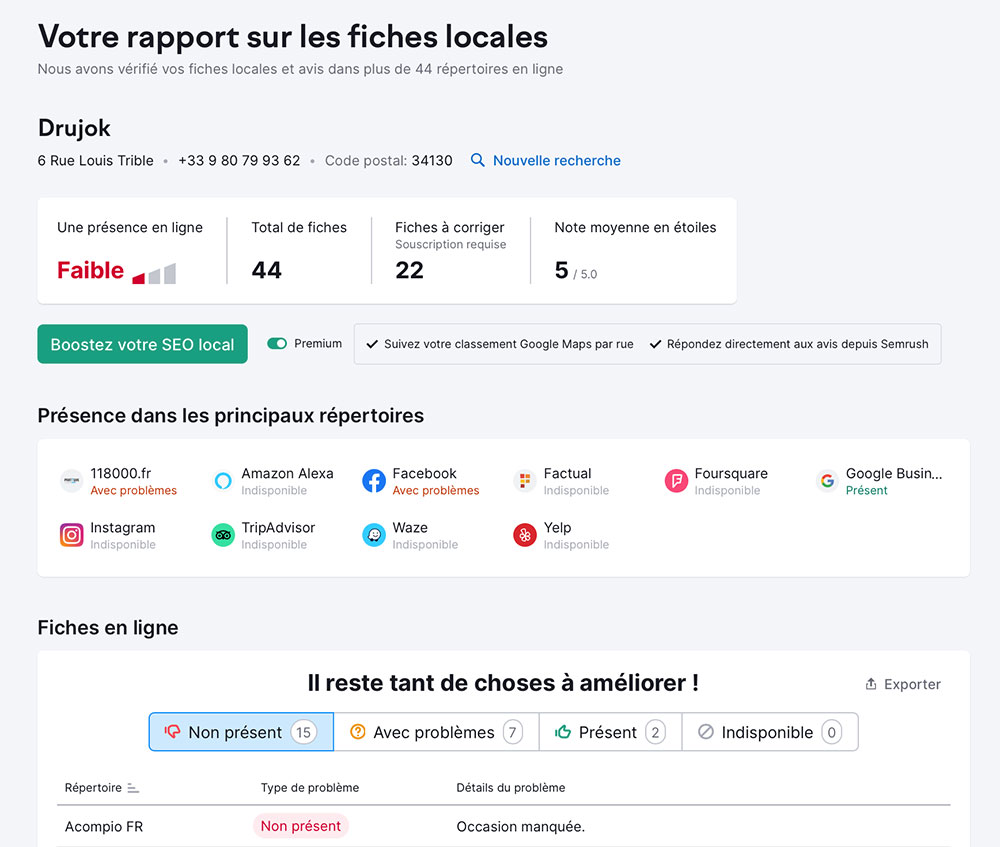Click the Yelp directory name

click(557, 527)
